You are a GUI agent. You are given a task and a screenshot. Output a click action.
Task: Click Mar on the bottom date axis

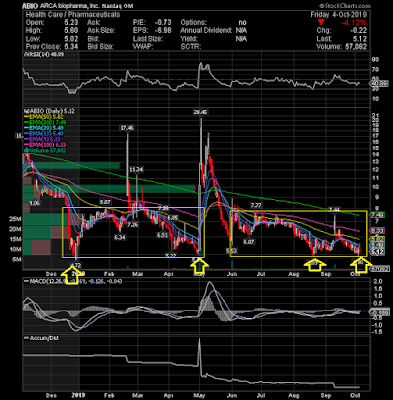[137, 395]
